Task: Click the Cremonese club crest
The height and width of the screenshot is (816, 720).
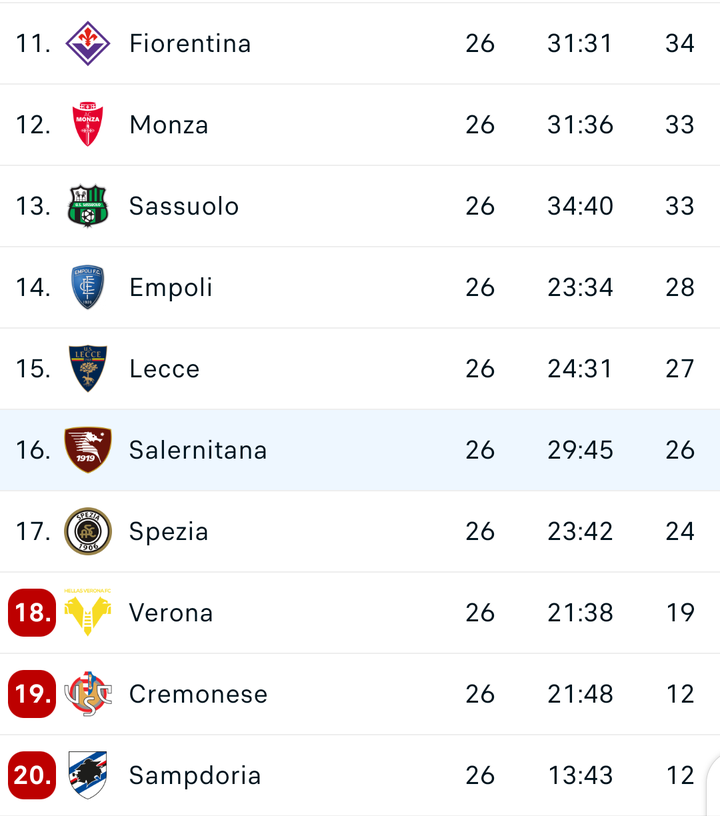Action: tap(87, 694)
